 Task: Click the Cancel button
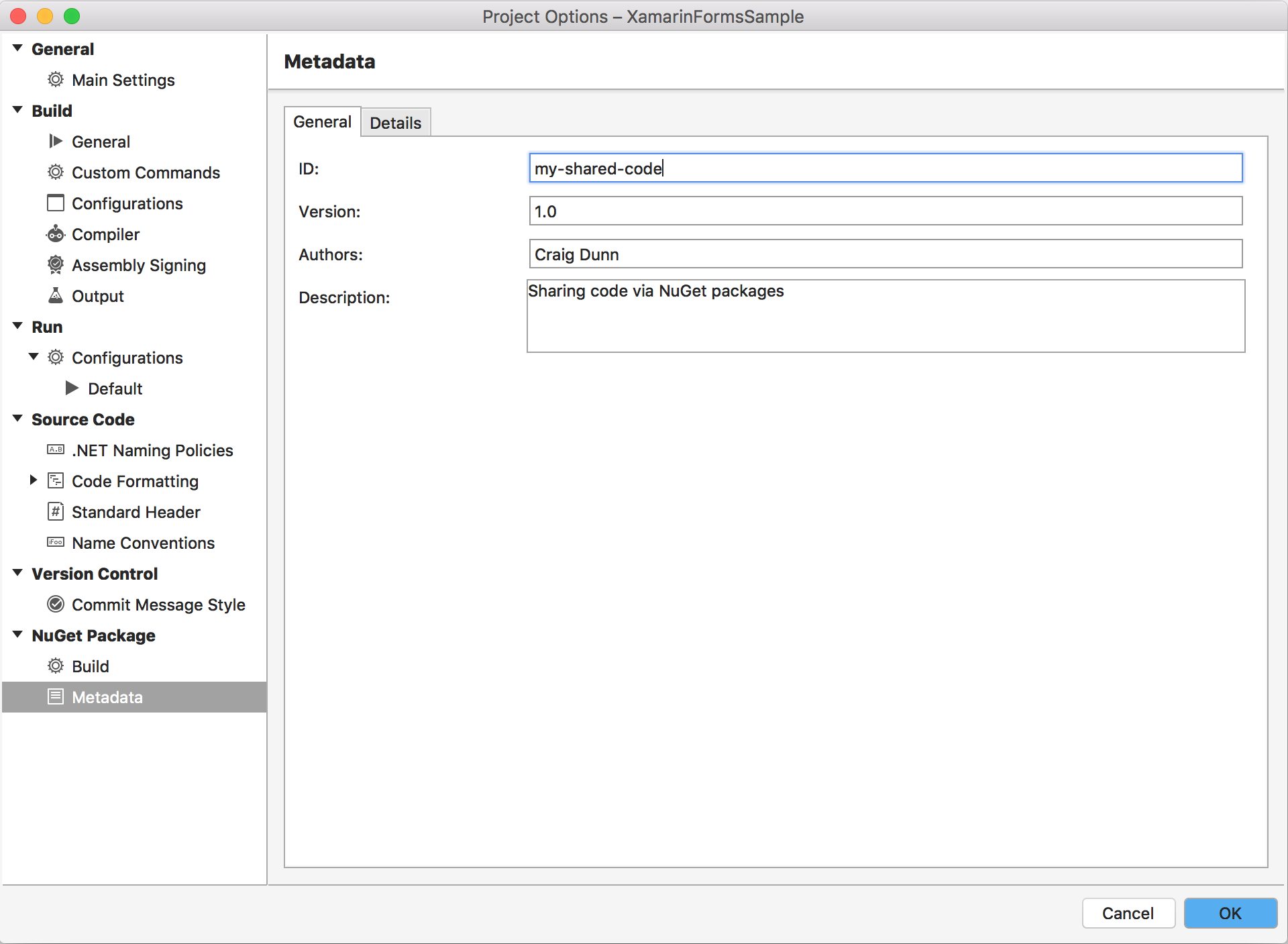(1128, 913)
